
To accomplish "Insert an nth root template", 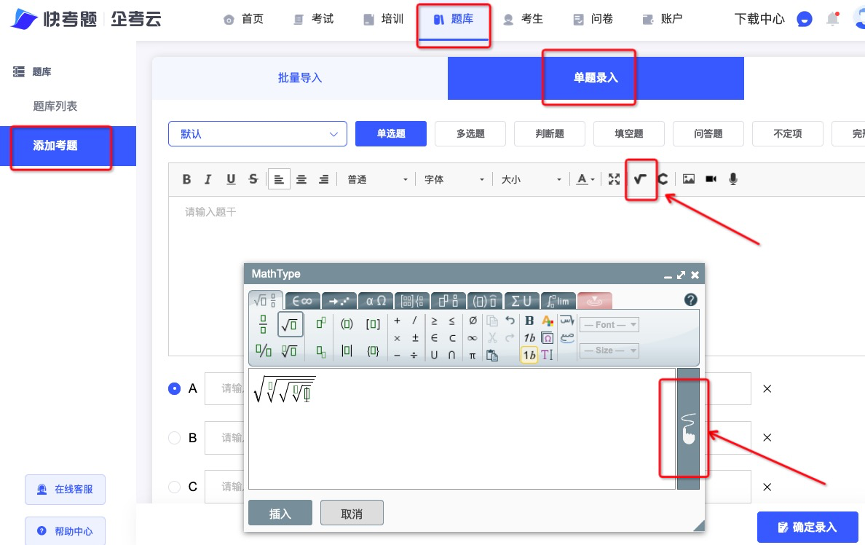I will (289, 350).
